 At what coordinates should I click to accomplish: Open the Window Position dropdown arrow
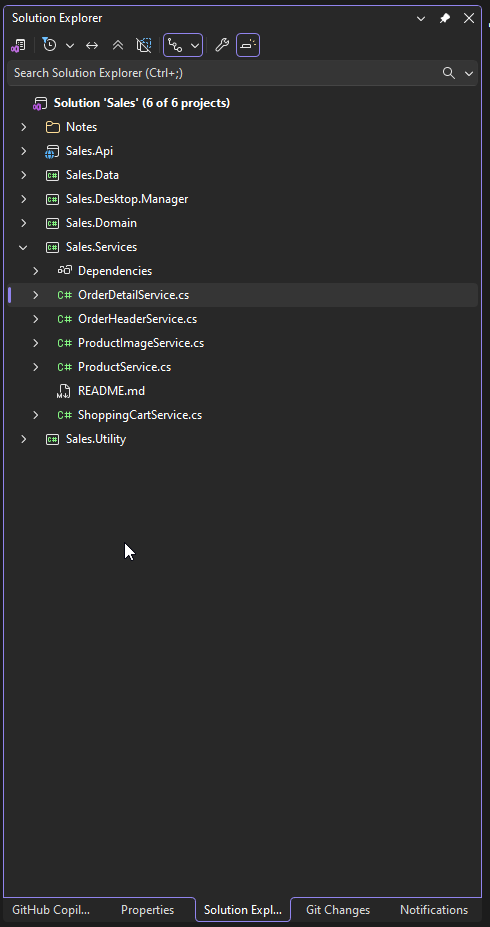tap(421, 18)
